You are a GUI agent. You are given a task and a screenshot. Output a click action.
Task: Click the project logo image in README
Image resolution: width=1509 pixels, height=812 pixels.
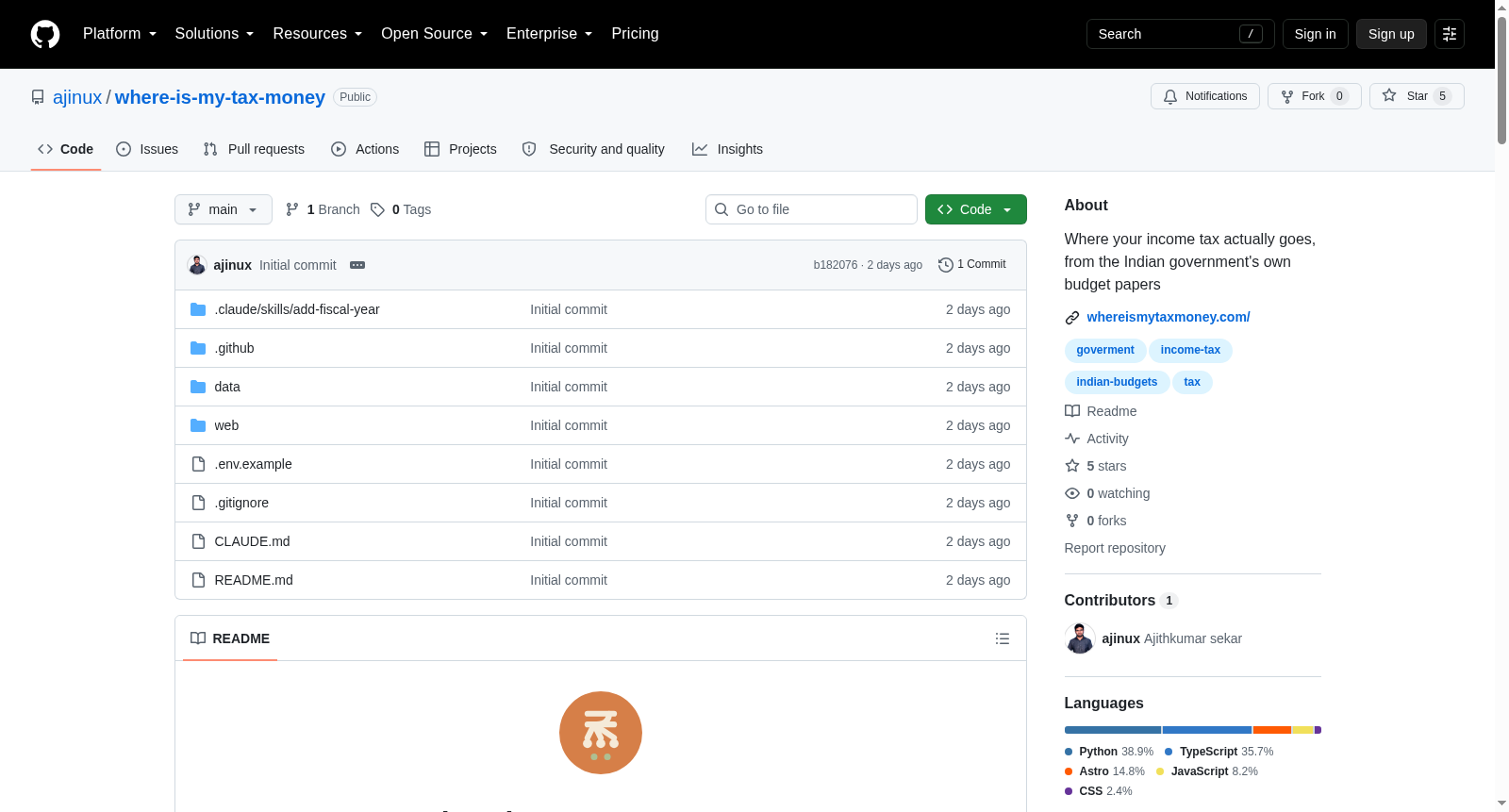click(x=601, y=733)
